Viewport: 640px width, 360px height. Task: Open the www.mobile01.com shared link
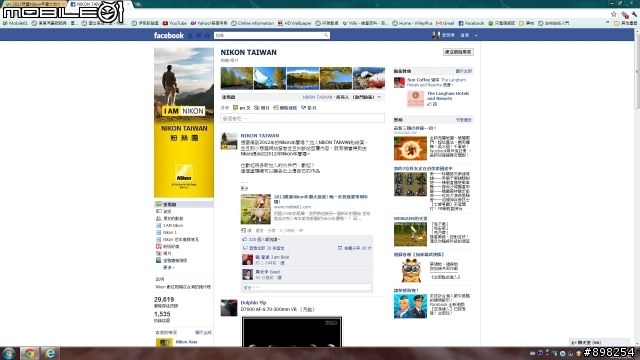[x=292, y=207]
